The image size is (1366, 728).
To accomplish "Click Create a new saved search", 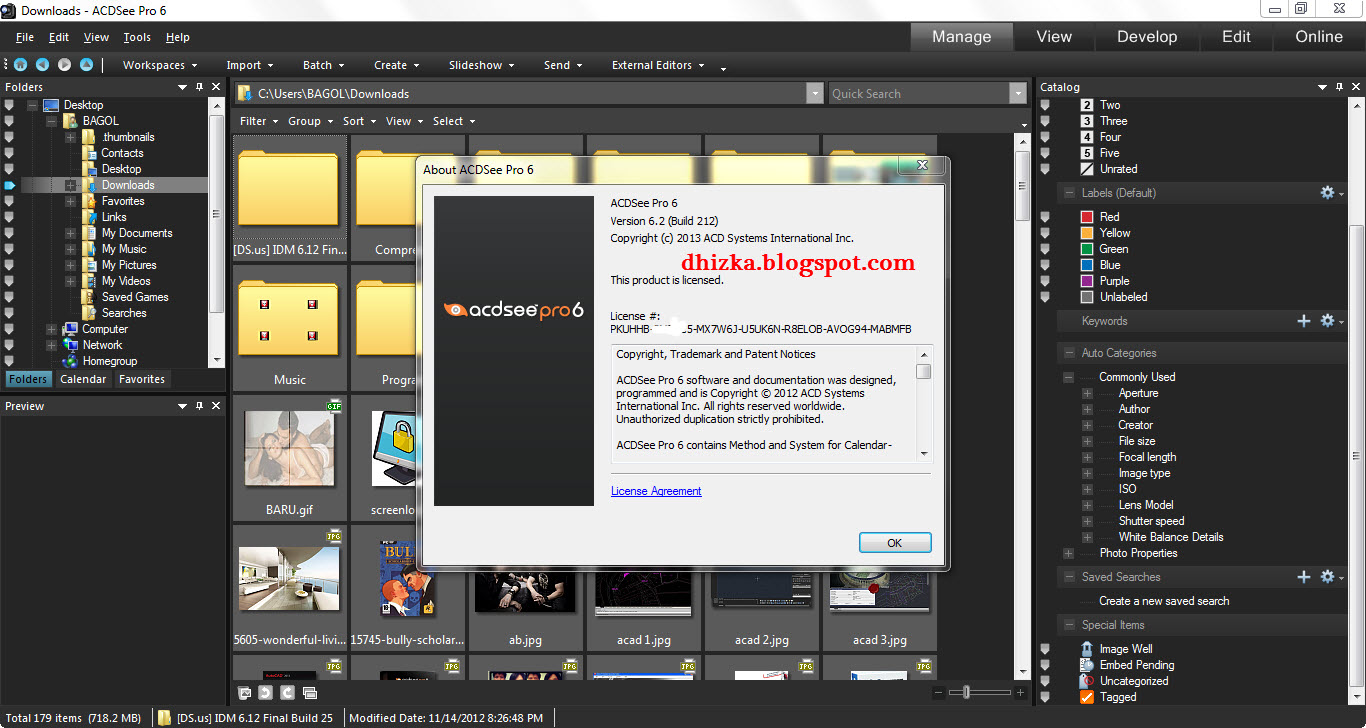I will click(1164, 601).
